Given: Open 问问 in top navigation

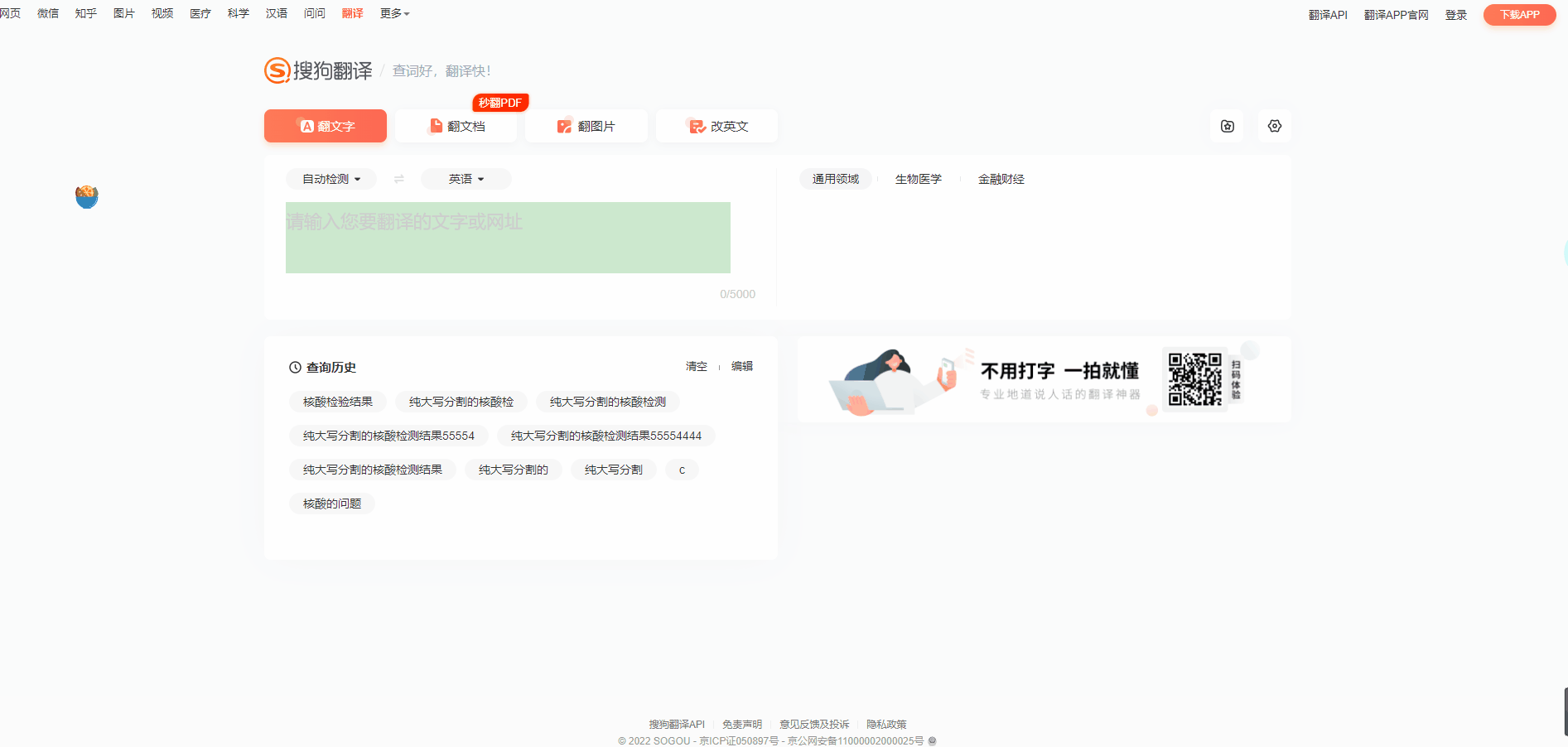Looking at the screenshot, I should click(x=315, y=13).
